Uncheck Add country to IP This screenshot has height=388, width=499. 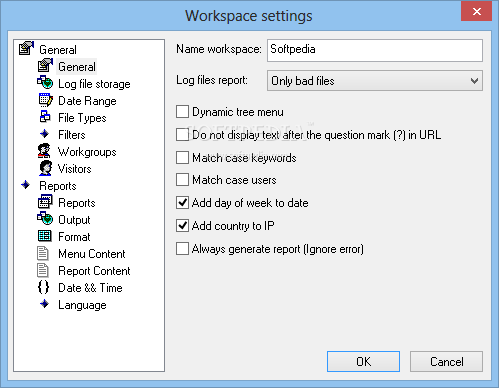pos(182,226)
